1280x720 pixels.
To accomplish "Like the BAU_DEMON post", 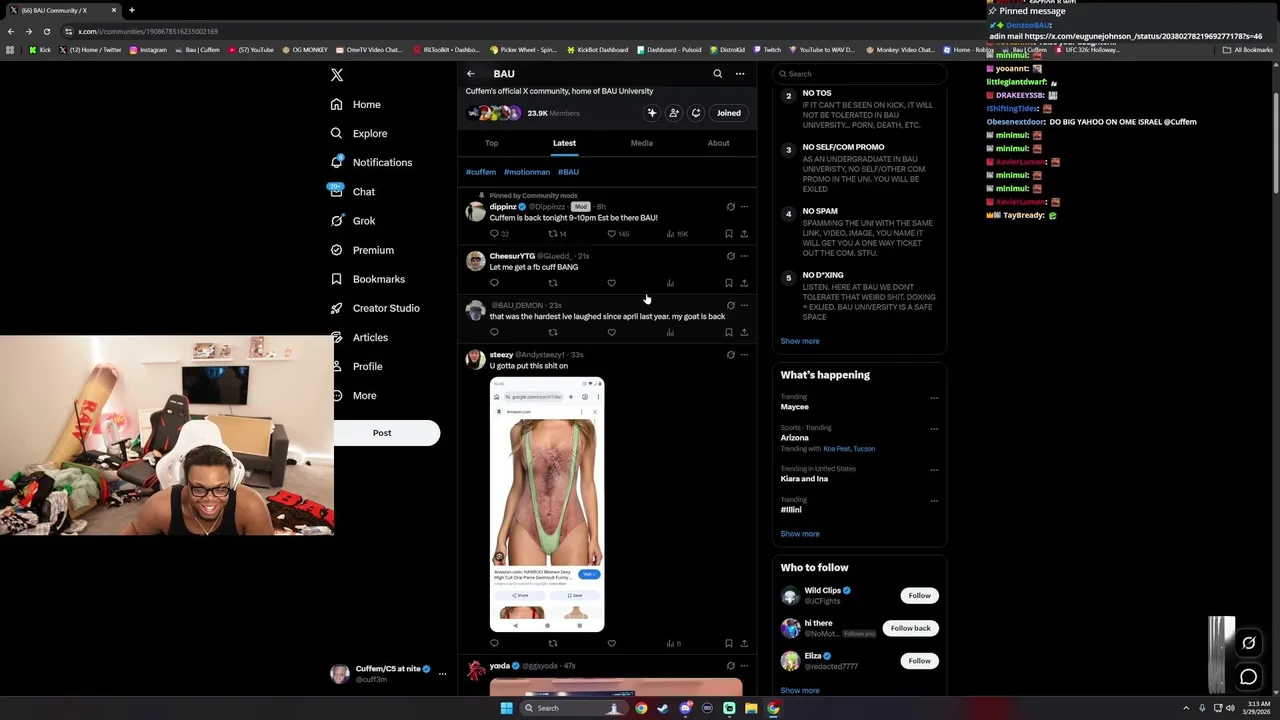I will [x=612, y=332].
